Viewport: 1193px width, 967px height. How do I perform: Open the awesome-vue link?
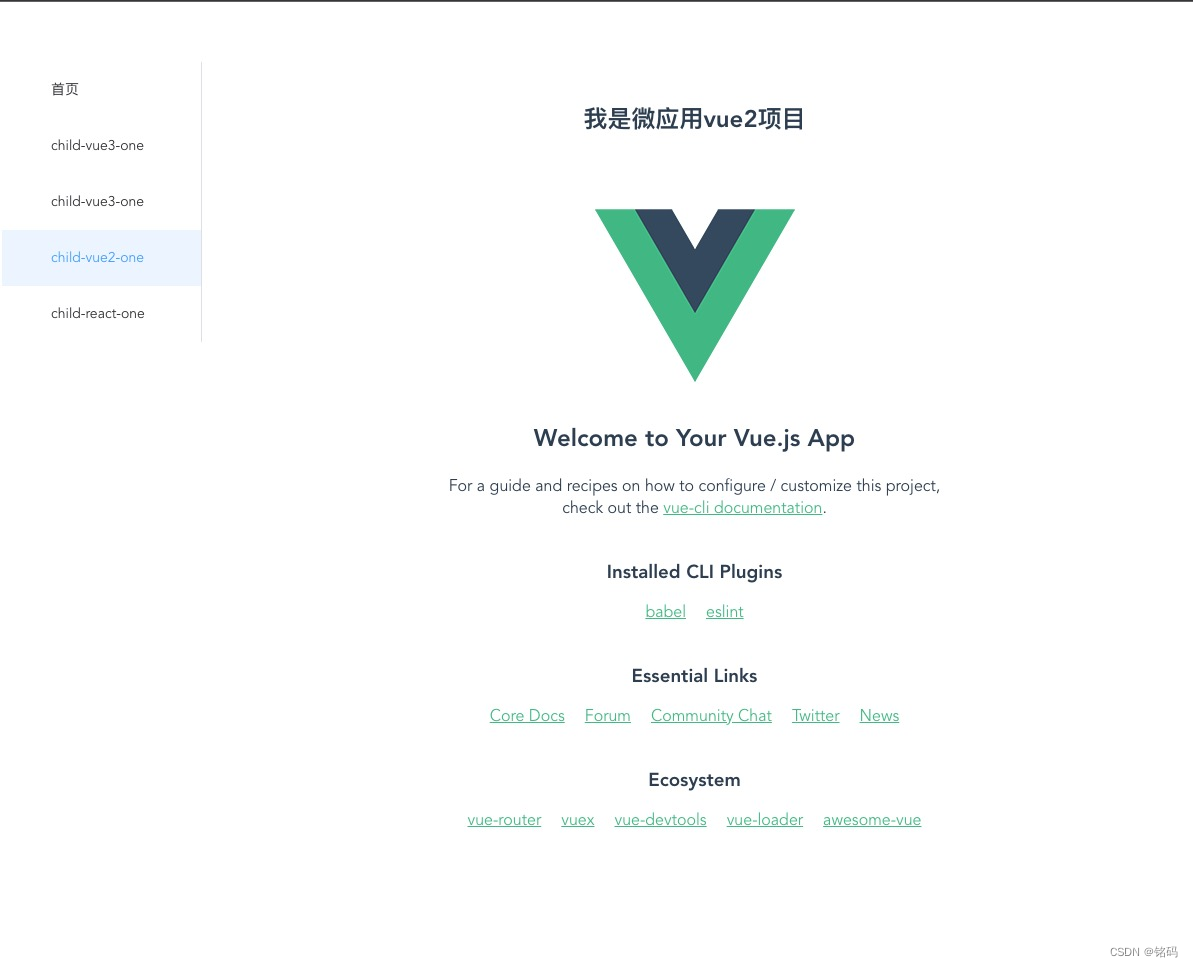click(x=872, y=820)
